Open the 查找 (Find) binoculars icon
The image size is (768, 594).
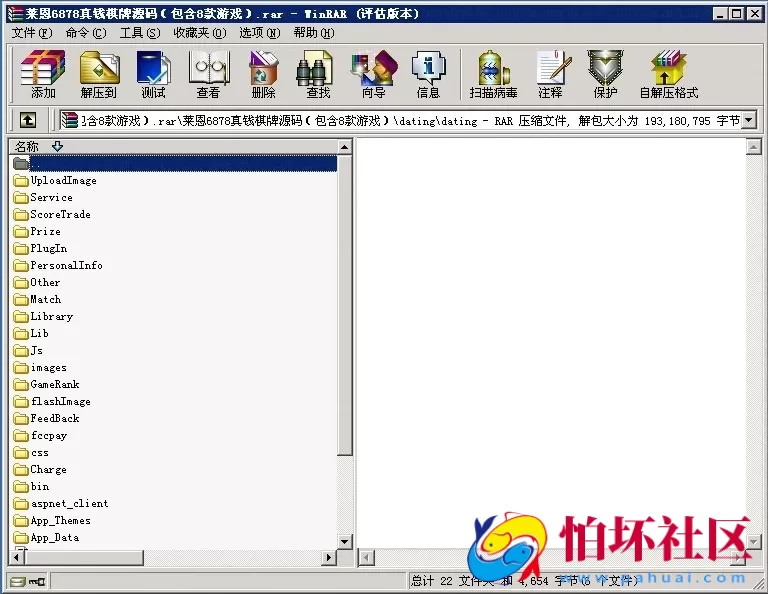(318, 74)
